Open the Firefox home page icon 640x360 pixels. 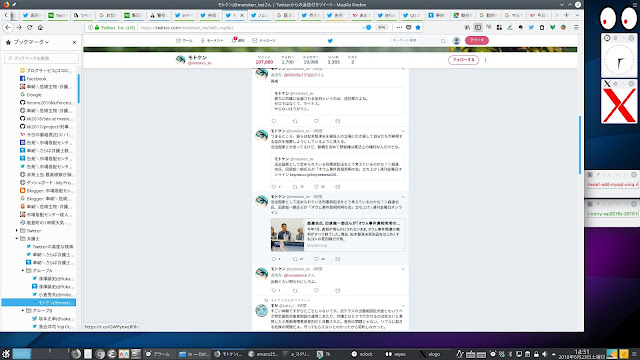pyautogui.click(x=40, y=27)
